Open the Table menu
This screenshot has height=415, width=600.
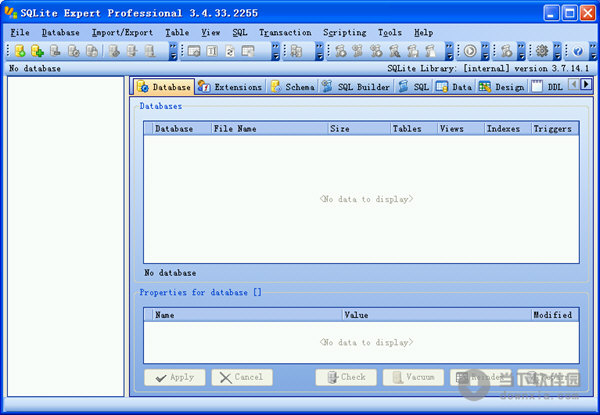177,33
